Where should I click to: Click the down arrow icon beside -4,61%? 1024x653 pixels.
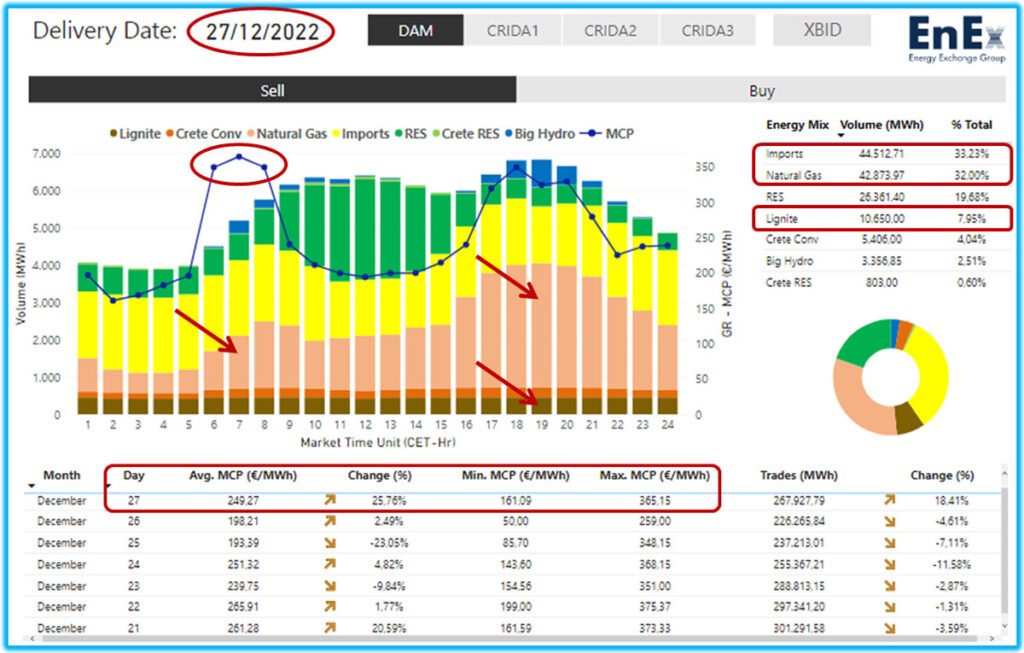(x=889, y=521)
